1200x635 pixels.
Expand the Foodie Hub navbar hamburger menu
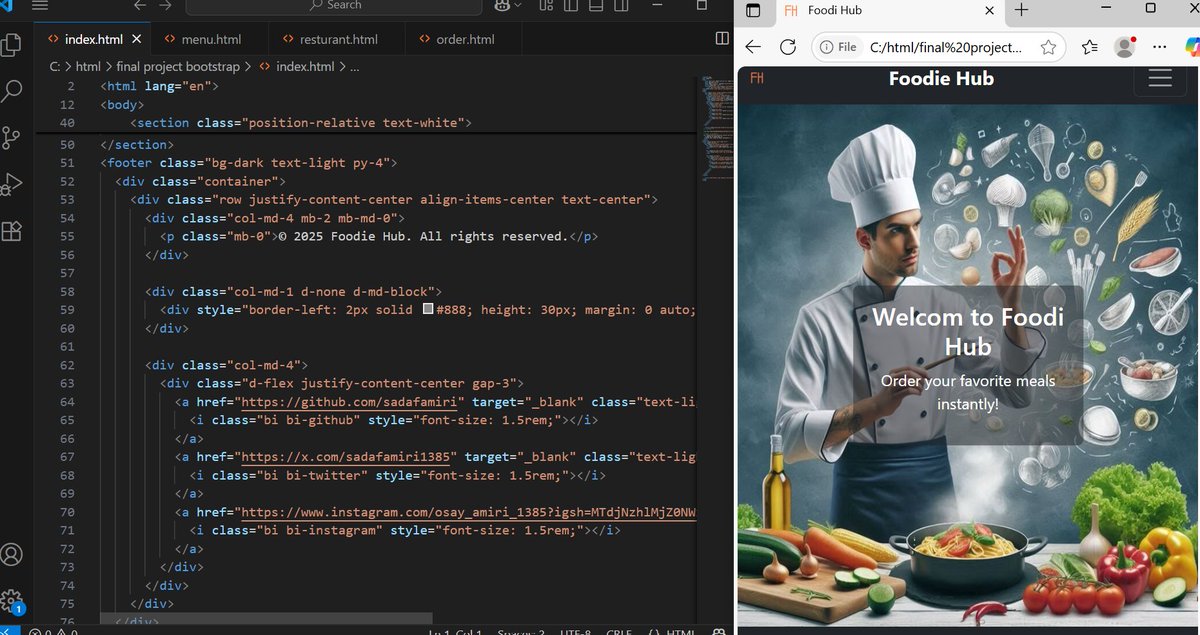(1159, 78)
